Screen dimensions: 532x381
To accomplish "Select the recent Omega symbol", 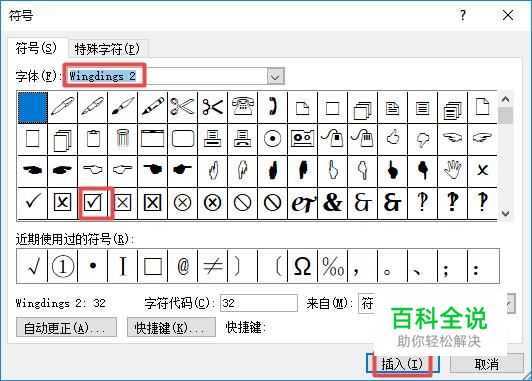I will 302,266.
